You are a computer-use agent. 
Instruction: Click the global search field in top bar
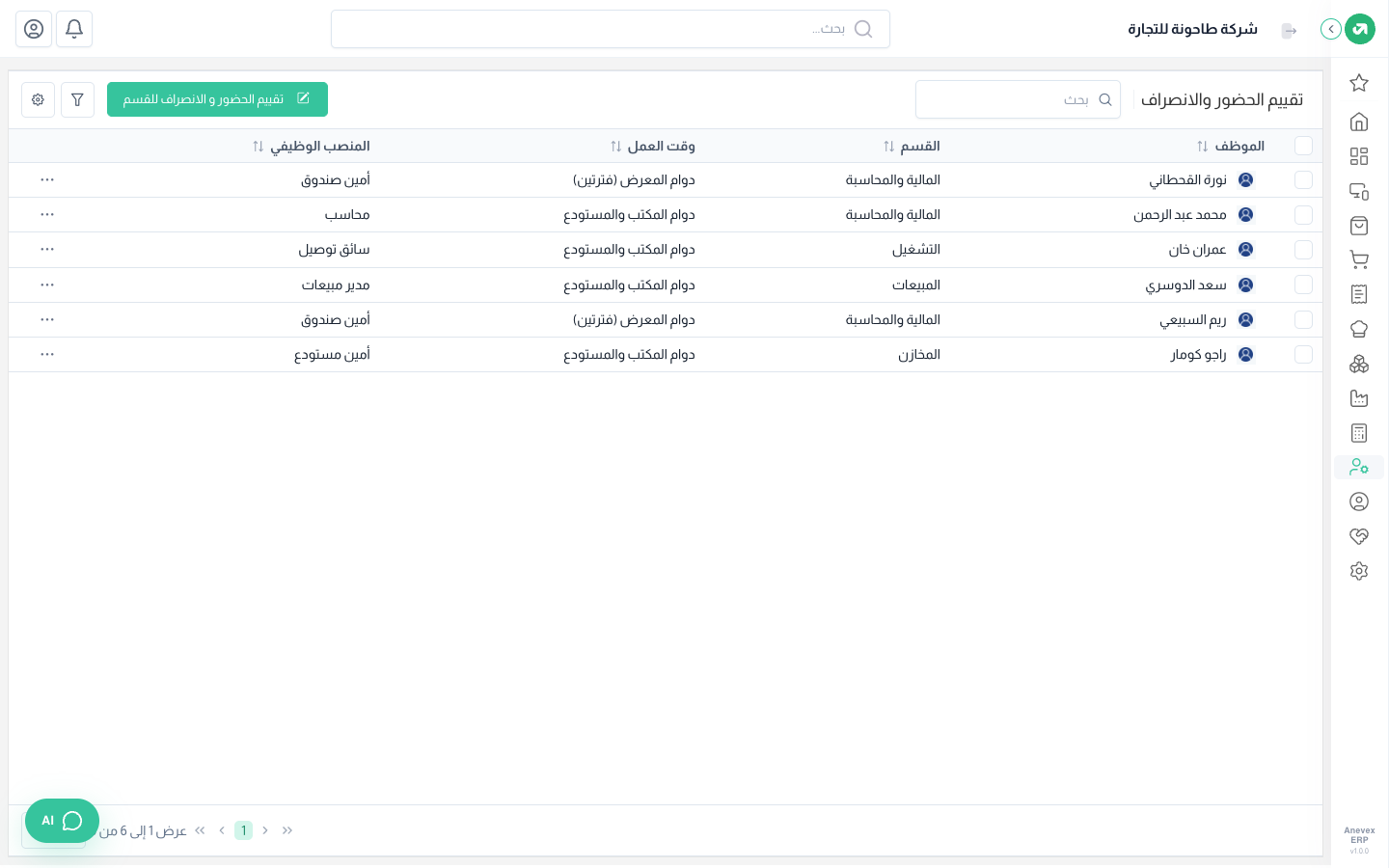click(x=611, y=29)
